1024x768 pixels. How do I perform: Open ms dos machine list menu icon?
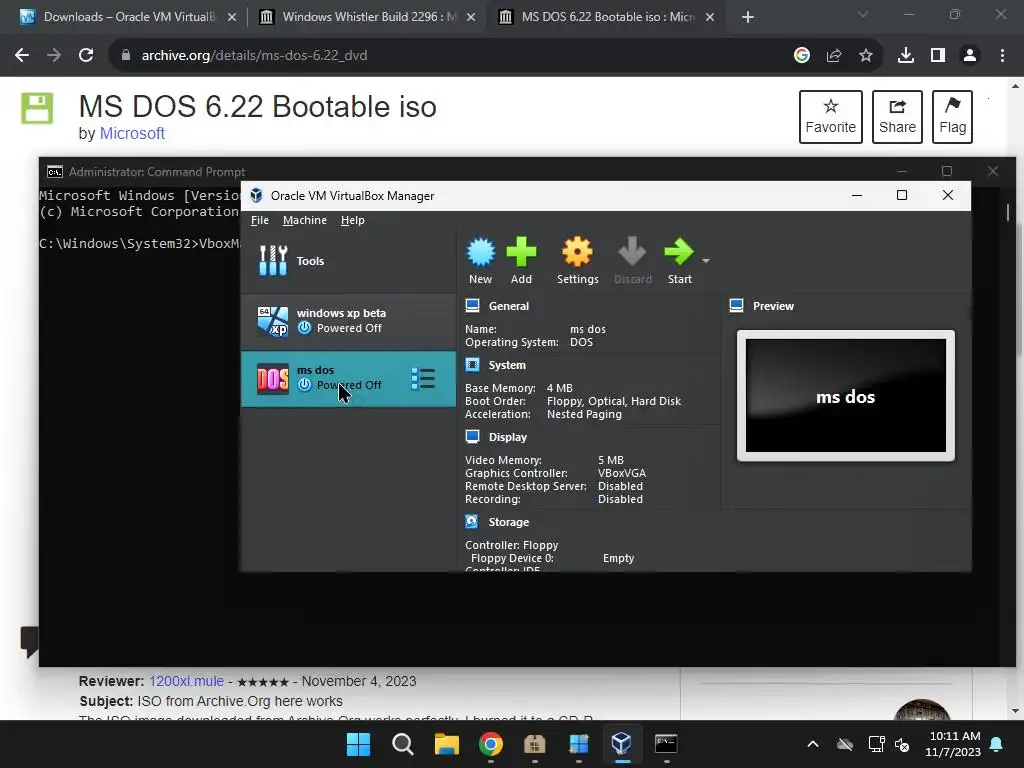423,379
